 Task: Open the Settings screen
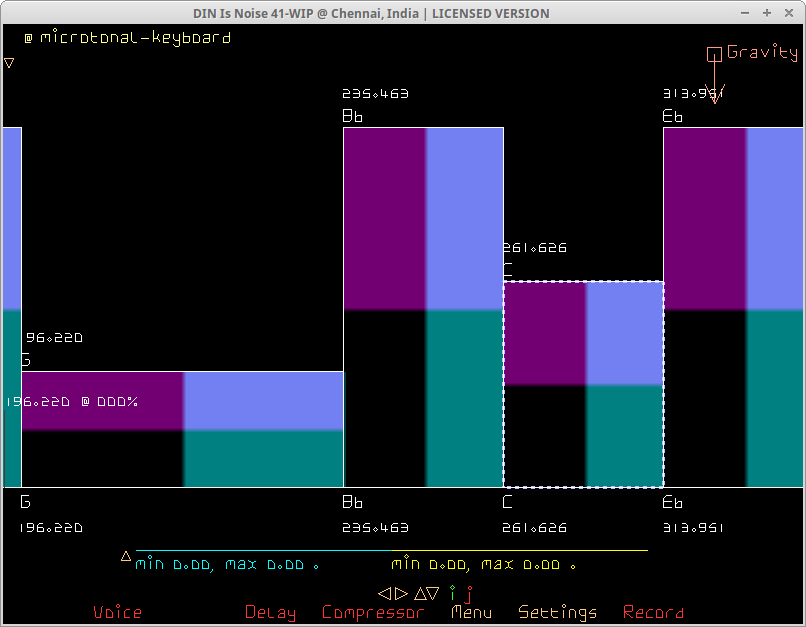557,612
